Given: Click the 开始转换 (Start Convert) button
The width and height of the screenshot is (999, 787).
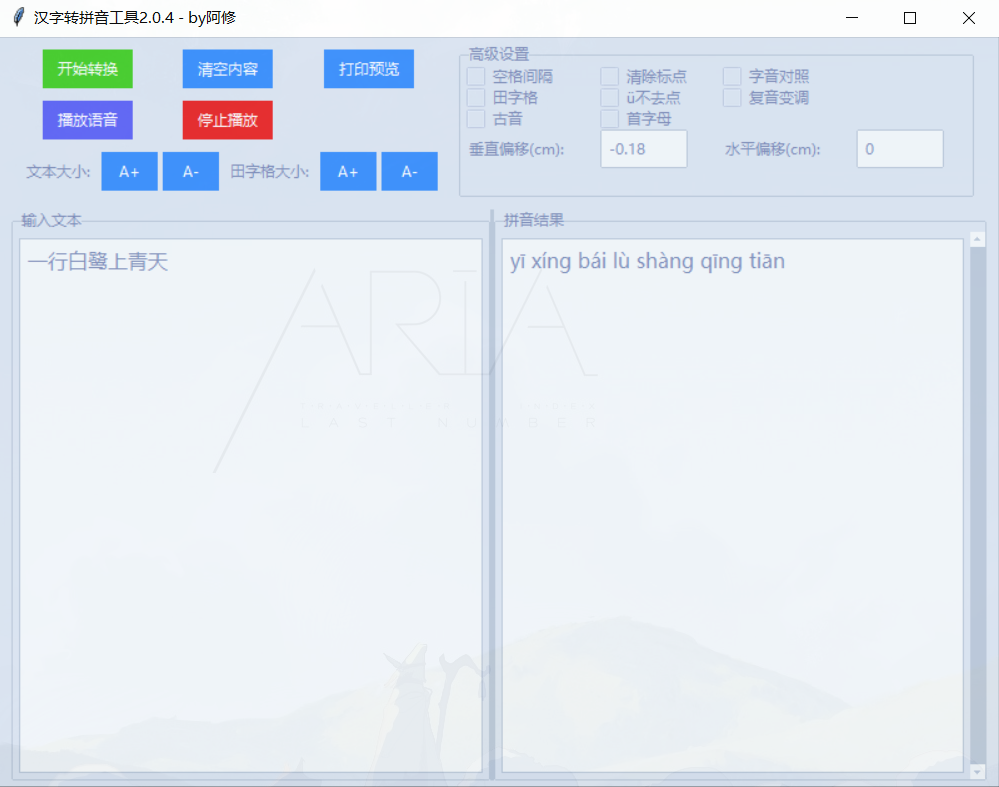Looking at the screenshot, I should pos(87,68).
